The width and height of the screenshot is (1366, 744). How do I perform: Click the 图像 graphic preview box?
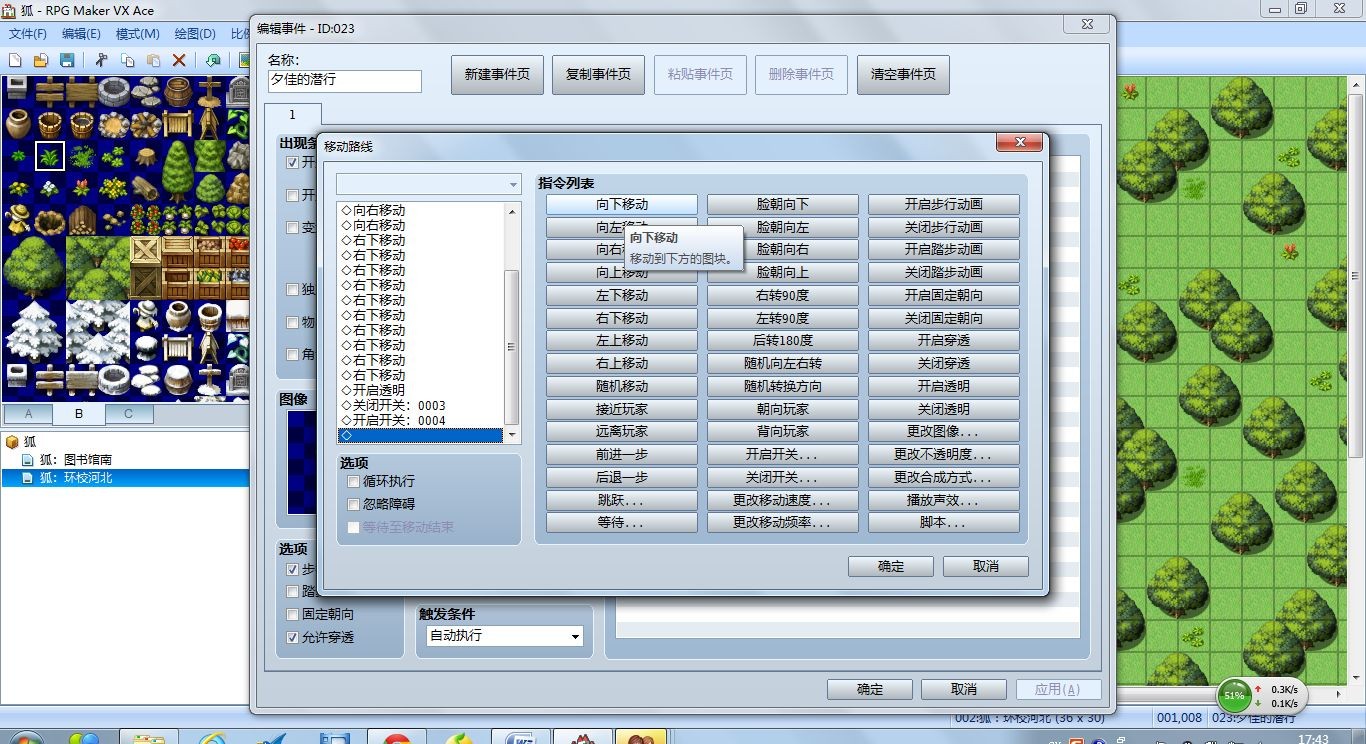point(301,462)
